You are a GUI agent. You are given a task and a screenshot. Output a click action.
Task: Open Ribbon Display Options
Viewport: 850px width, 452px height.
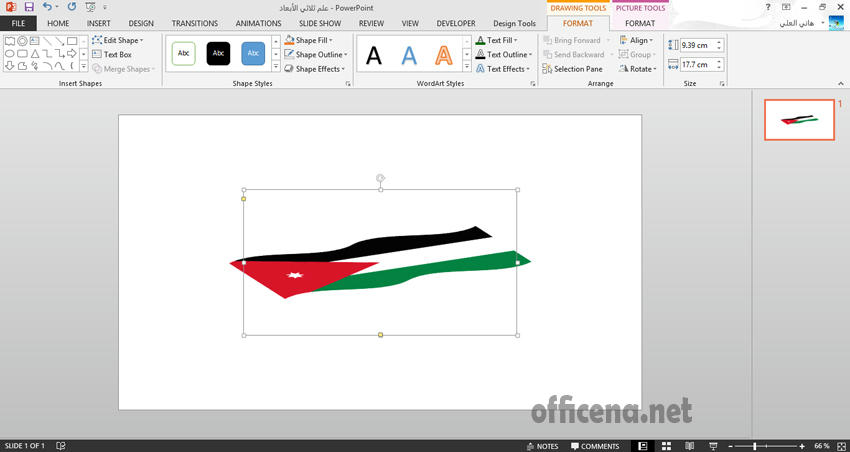(786, 7)
